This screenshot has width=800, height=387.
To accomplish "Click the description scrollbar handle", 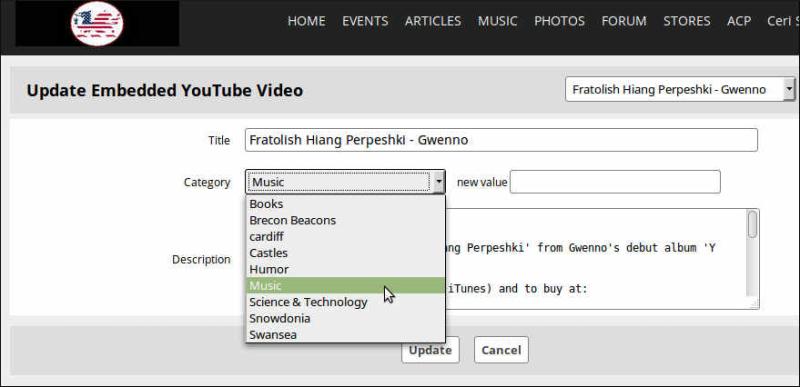I will coord(752,224).
